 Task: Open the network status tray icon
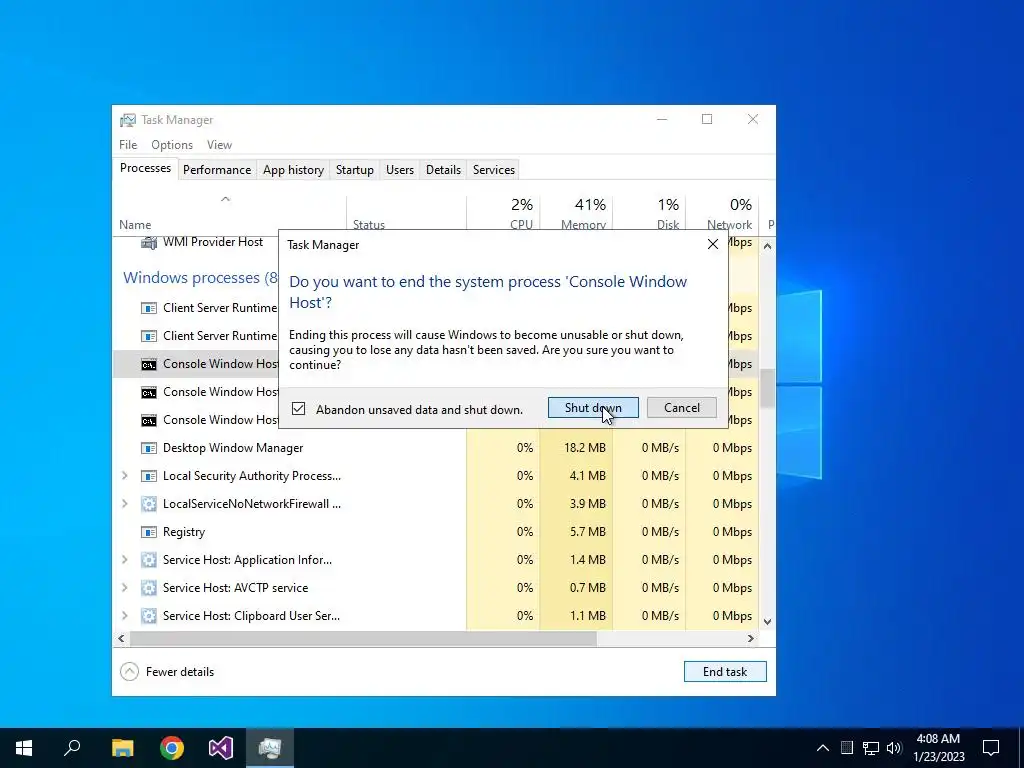pyautogui.click(x=871, y=748)
